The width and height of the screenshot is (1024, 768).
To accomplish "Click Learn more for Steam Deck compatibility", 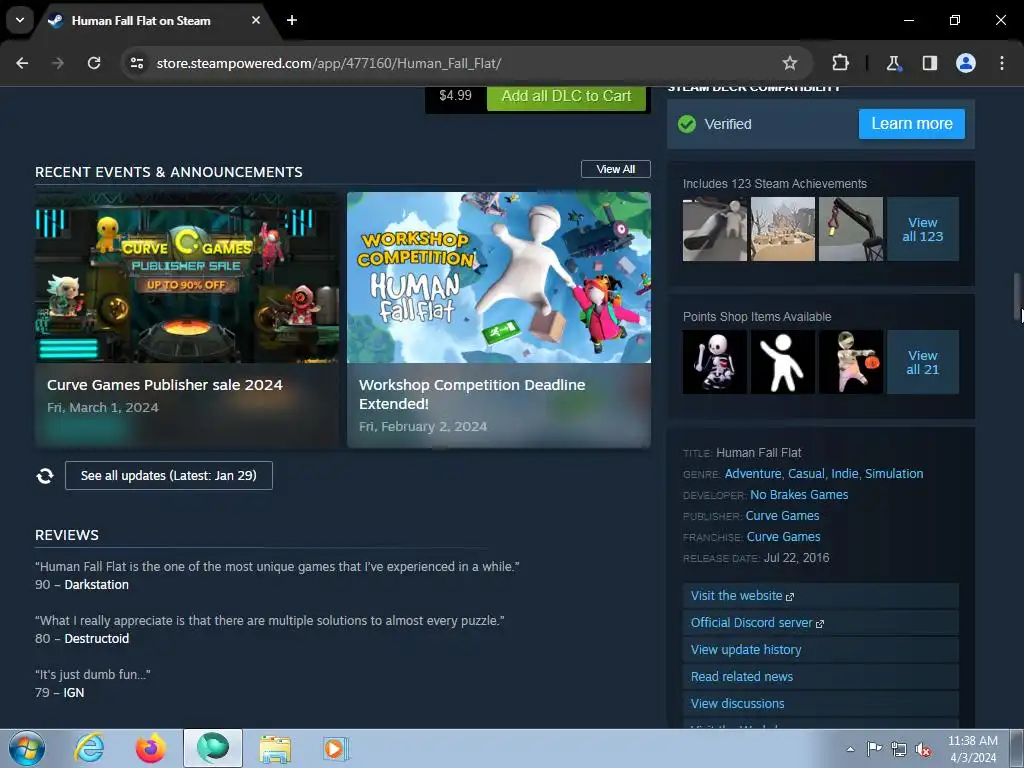I will pyautogui.click(x=912, y=123).
